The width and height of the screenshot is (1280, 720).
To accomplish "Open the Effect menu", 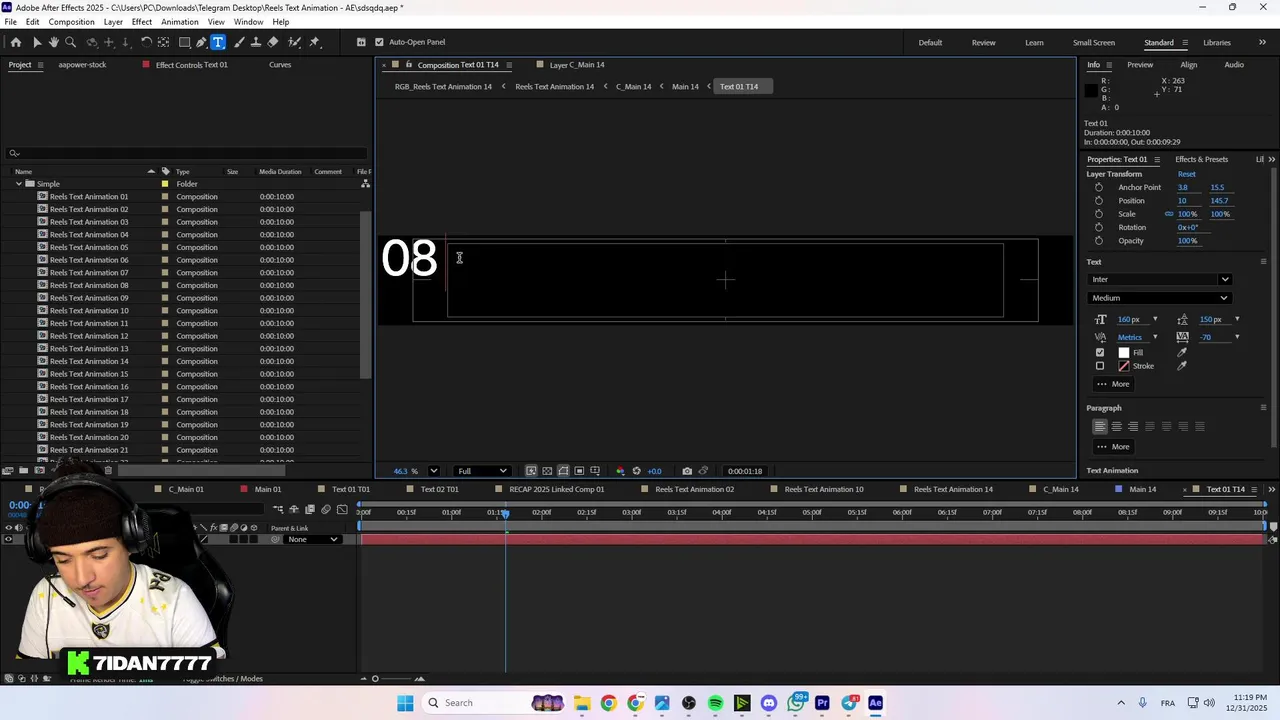I will (x=142, y=22).
